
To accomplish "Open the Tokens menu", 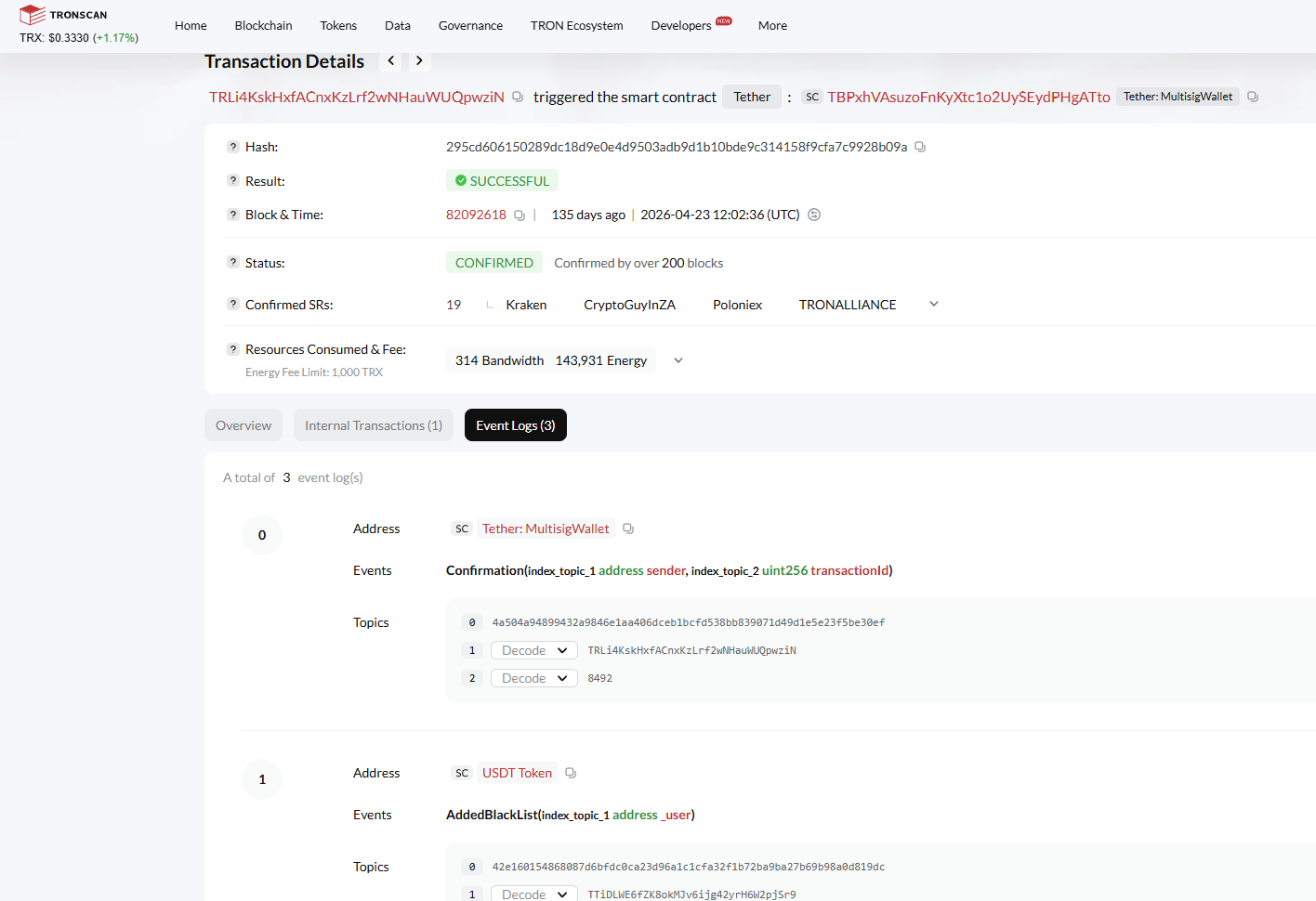I will pyautogui.click(x=338, y=25).
